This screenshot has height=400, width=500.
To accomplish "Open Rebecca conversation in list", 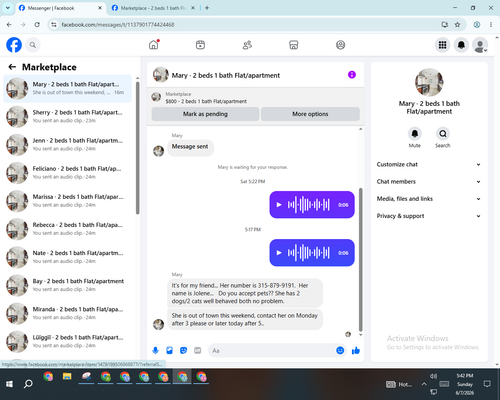I will coord(67,229).
